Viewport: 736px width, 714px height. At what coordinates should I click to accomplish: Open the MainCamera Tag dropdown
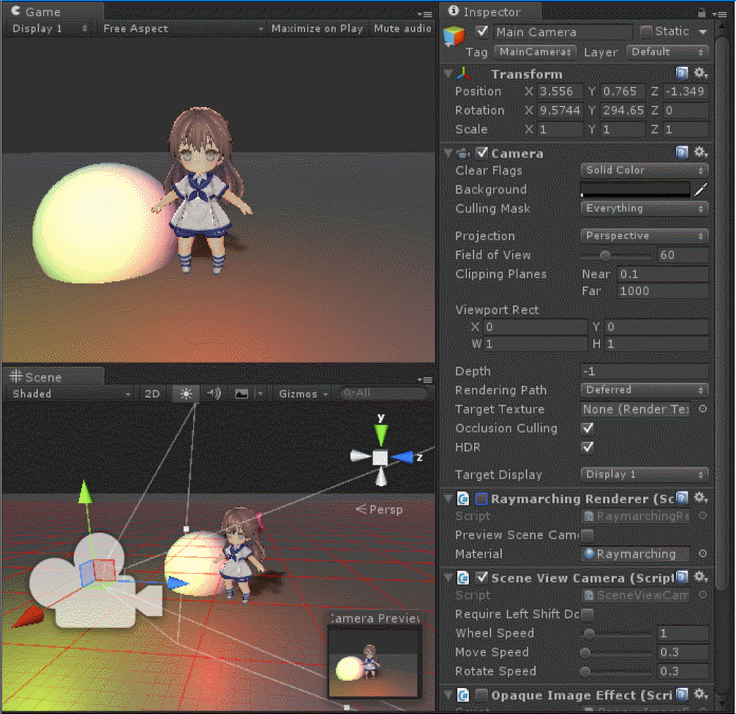pos(535,52)
